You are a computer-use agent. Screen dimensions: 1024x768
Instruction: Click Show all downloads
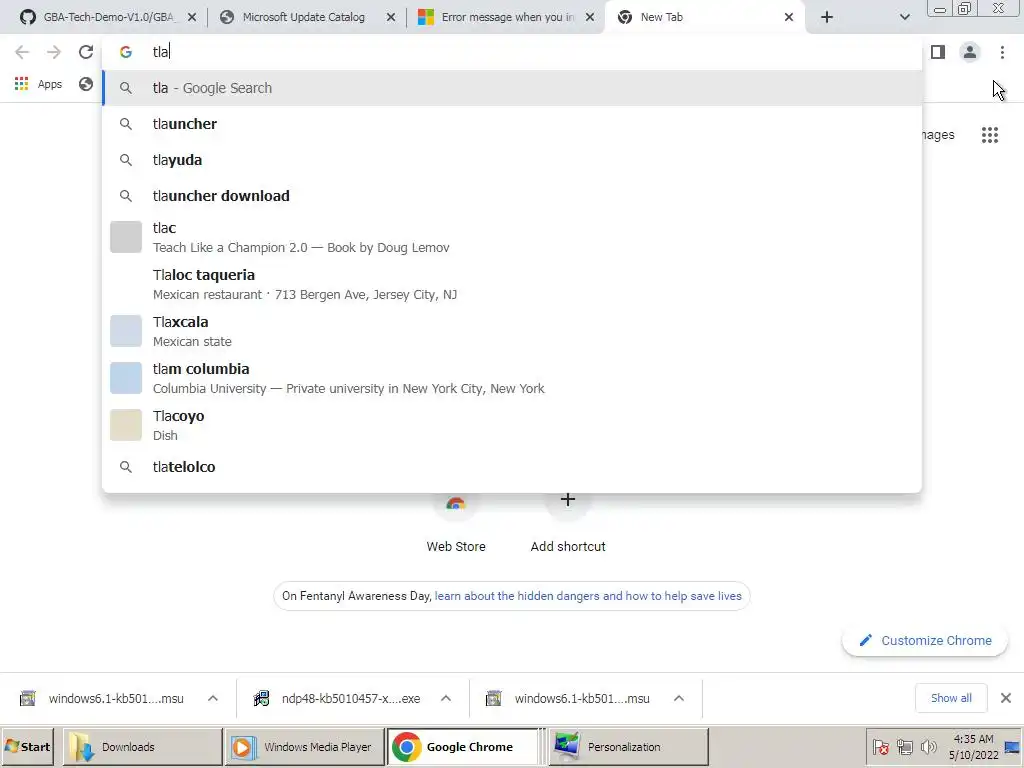(x=951, y=698)
